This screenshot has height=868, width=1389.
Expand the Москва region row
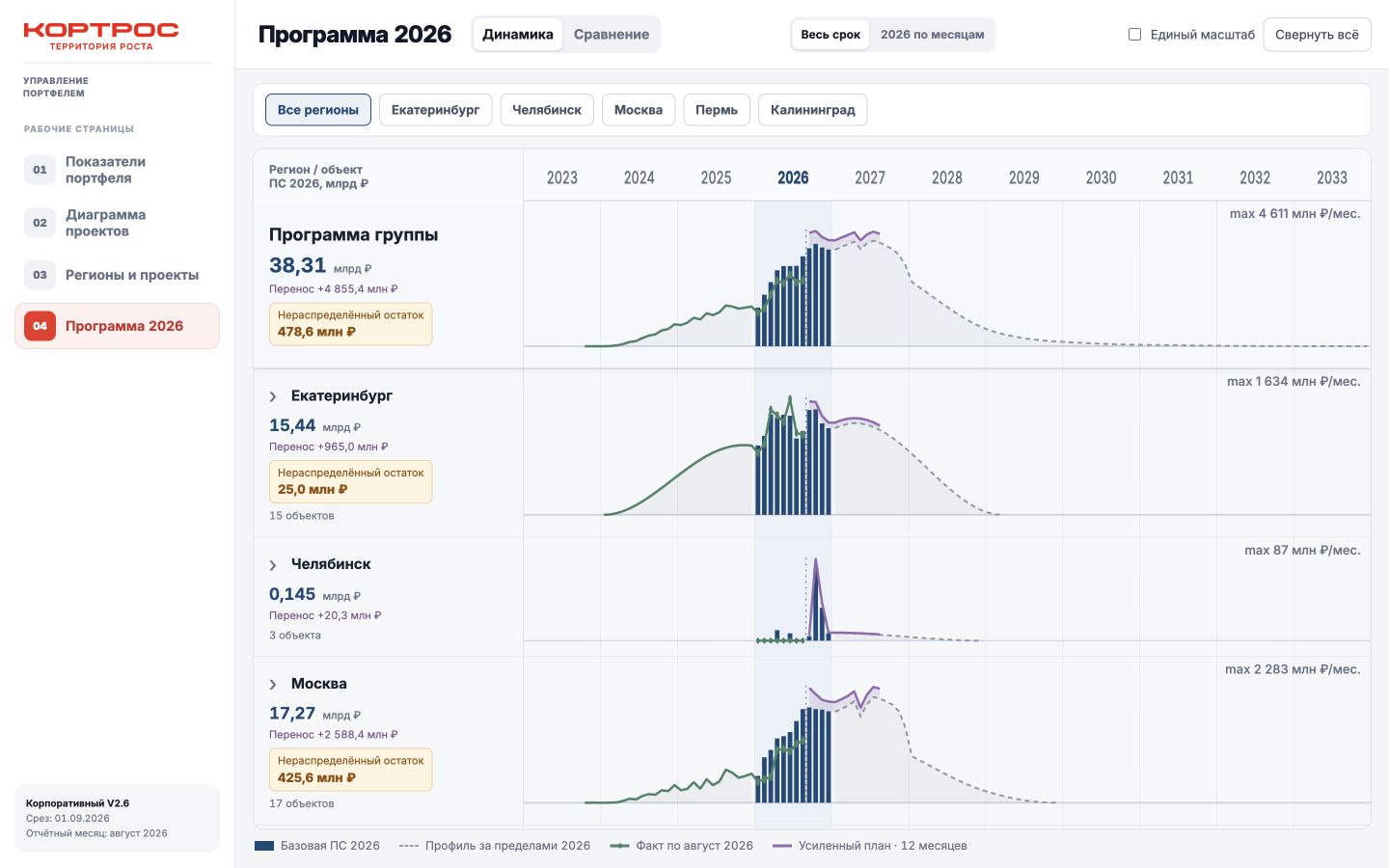273,685
